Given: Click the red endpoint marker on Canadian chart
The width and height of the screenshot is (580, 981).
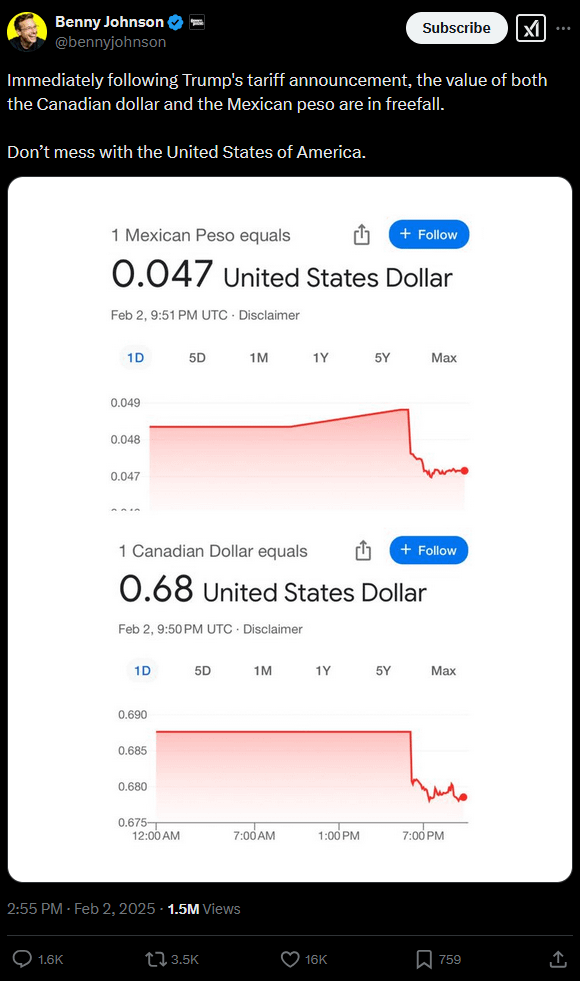Looking at the screenshot, I should point(463,797).
